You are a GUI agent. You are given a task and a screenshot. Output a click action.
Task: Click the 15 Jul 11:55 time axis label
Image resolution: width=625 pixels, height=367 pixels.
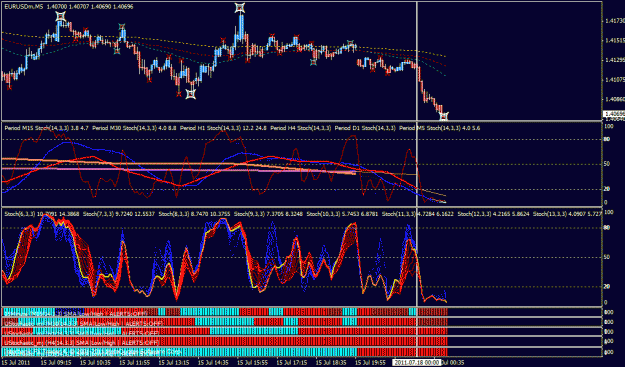(134, 363)
